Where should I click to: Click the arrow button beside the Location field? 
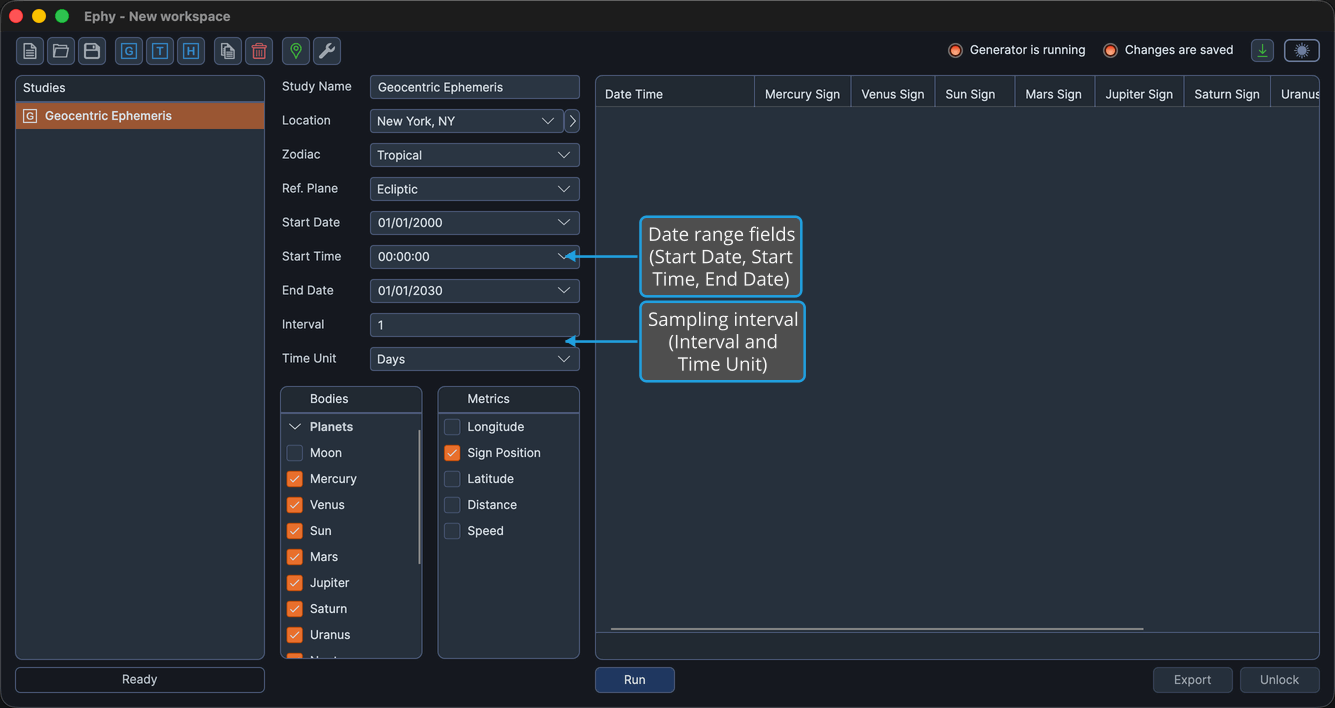coord(572,121)
